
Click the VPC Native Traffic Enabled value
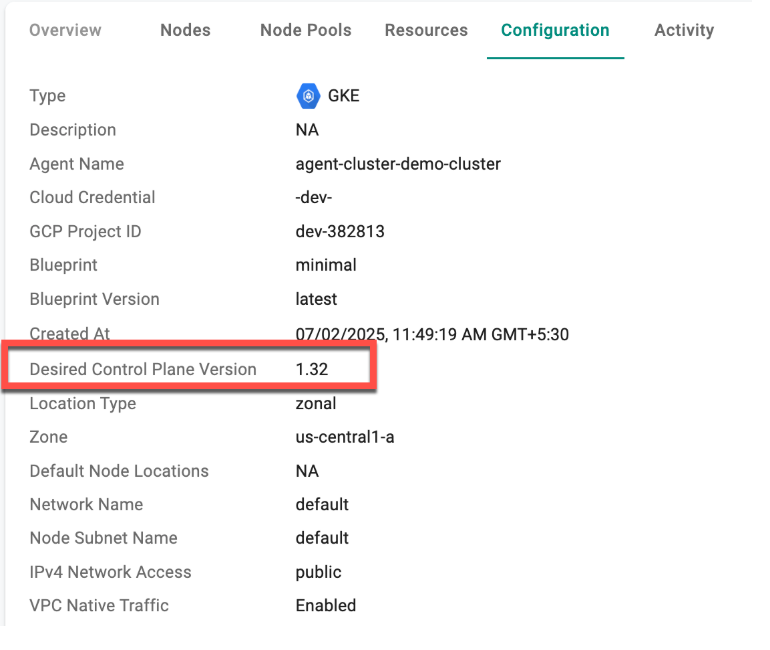(x=326, y=605)
